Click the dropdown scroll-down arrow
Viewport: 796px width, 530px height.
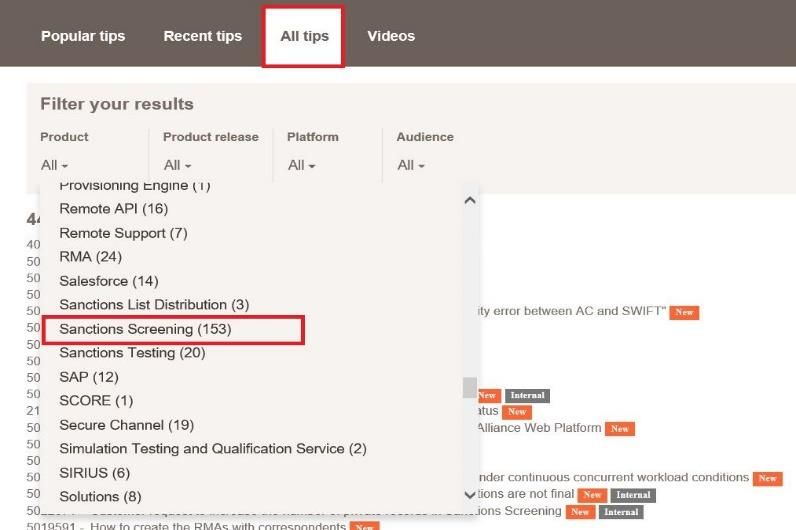click(x=470, y=494)
